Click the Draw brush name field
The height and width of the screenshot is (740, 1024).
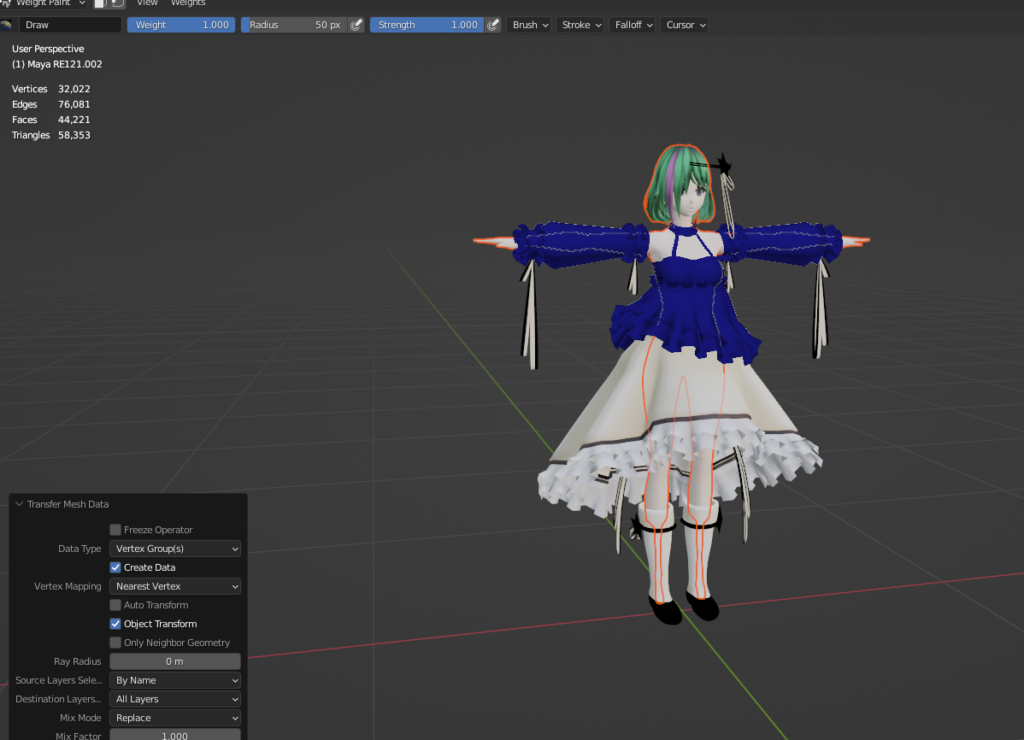point(70,25)
